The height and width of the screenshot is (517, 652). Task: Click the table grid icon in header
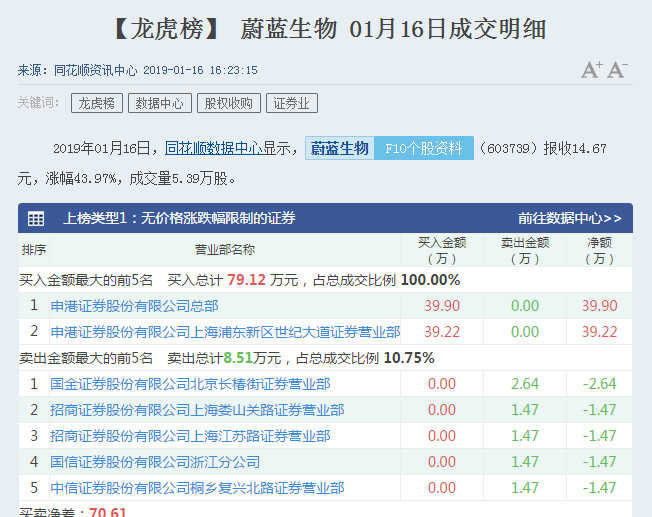36,218
